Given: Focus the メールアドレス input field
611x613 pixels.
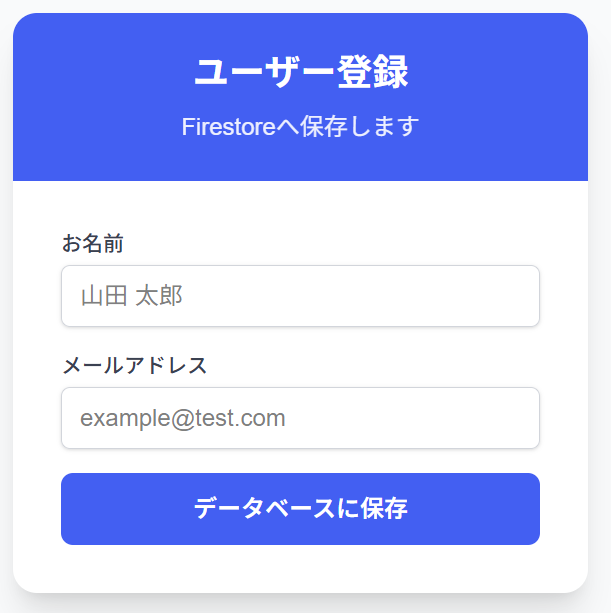Looking at the screenshot, I should click(300, 418).
